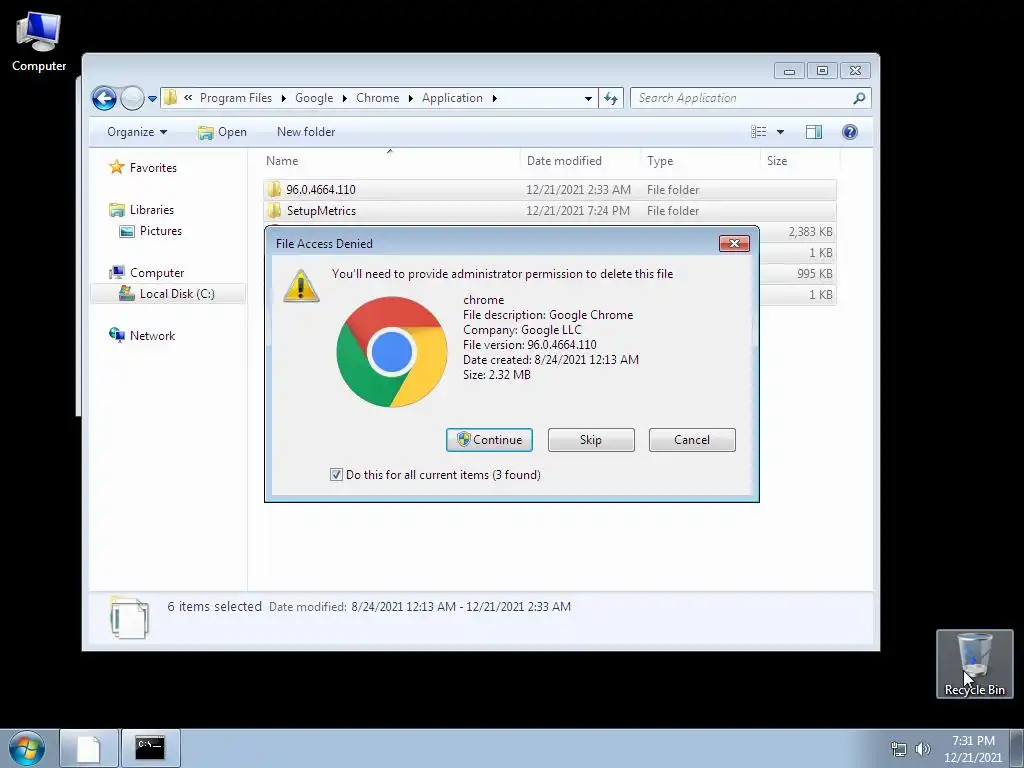
Task: Select Local Disk (C:) in navigation pane
Action: pos(167,294)
